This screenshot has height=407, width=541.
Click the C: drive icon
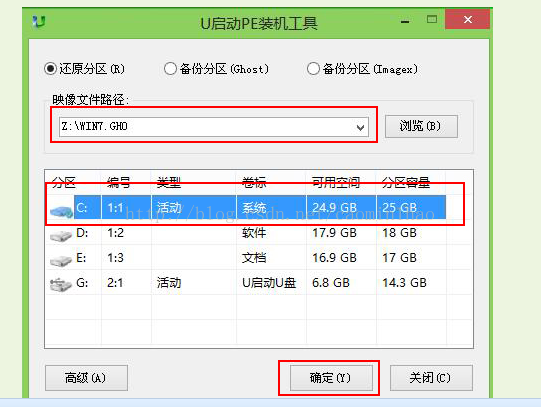click(x=61, y=211)
